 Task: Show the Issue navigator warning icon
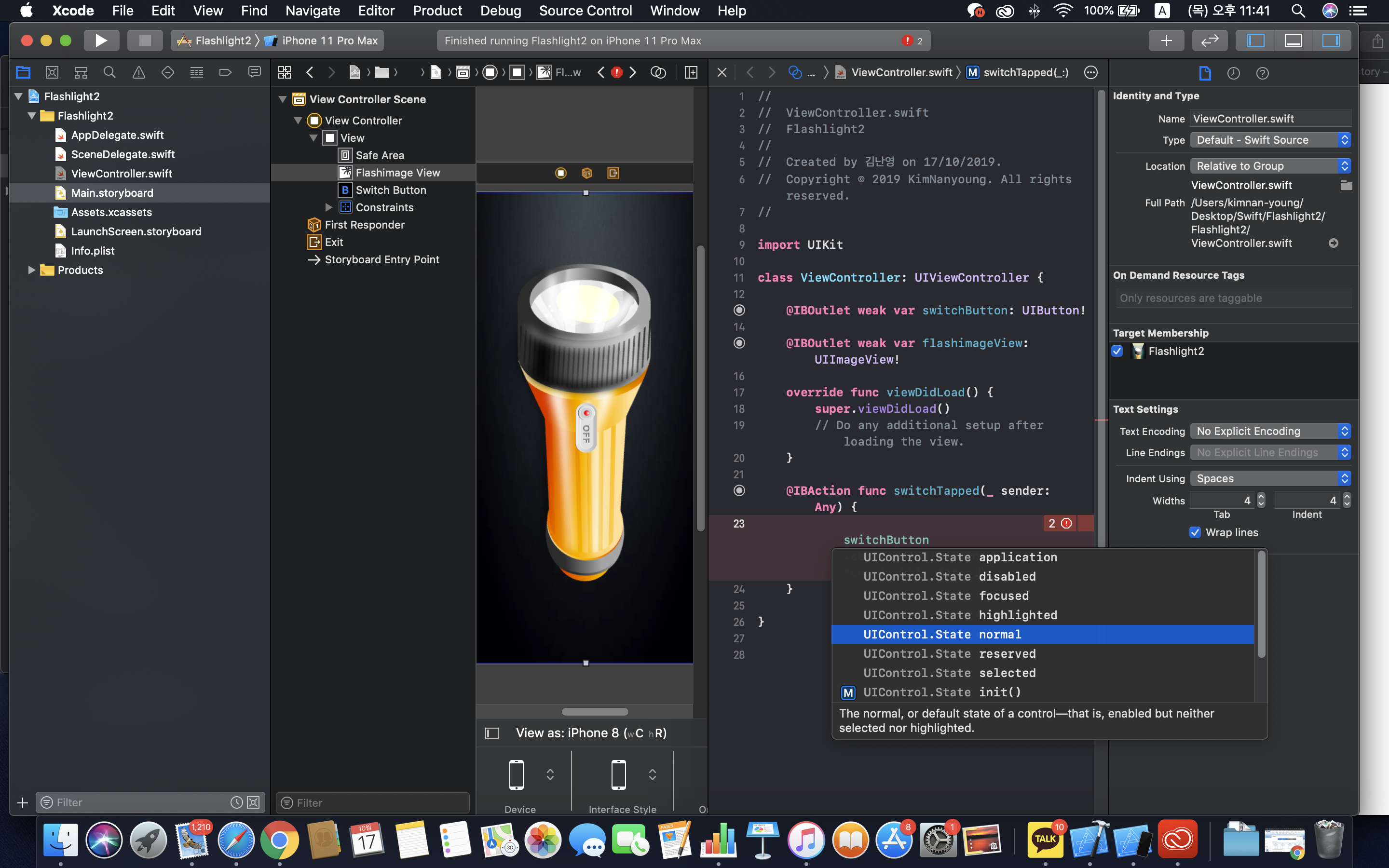coord(138,72)
